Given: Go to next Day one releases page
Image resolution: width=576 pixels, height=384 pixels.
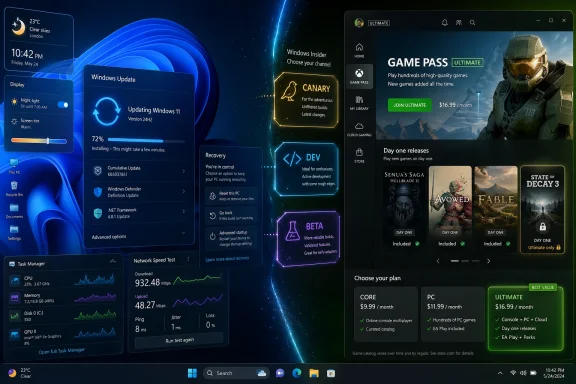Looking at the screenshot, I should click(489, 261).
